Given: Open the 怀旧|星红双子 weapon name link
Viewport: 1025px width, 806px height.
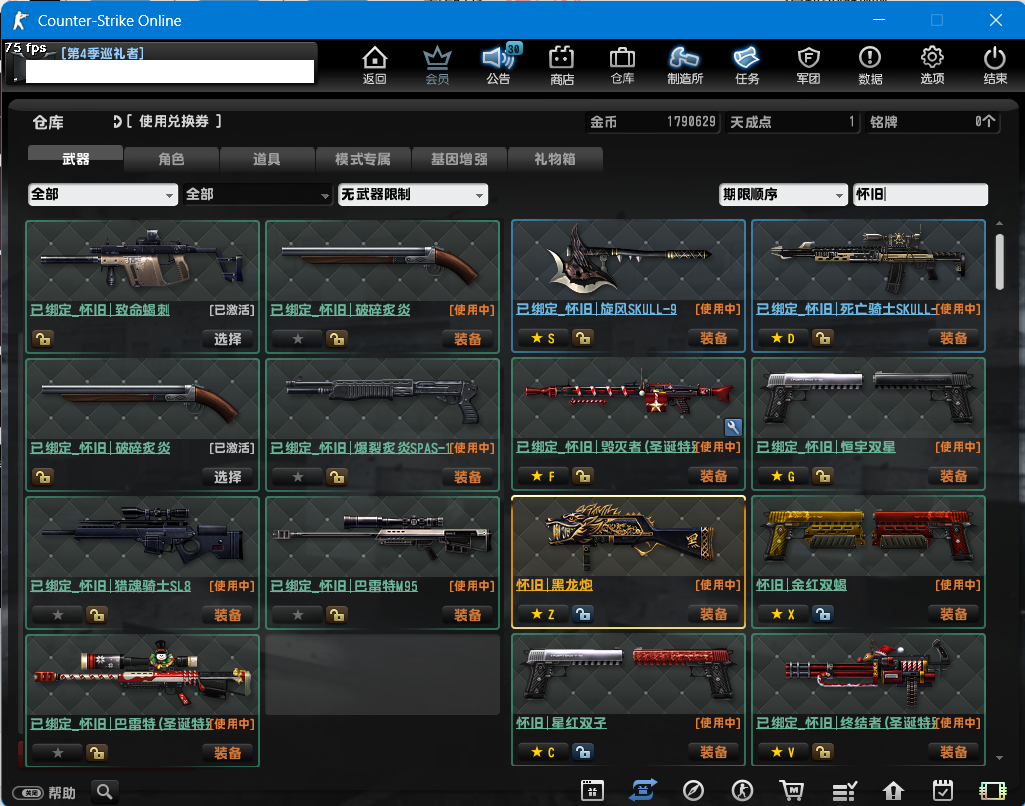Looking at the screenshot, I should pos(562,722).
